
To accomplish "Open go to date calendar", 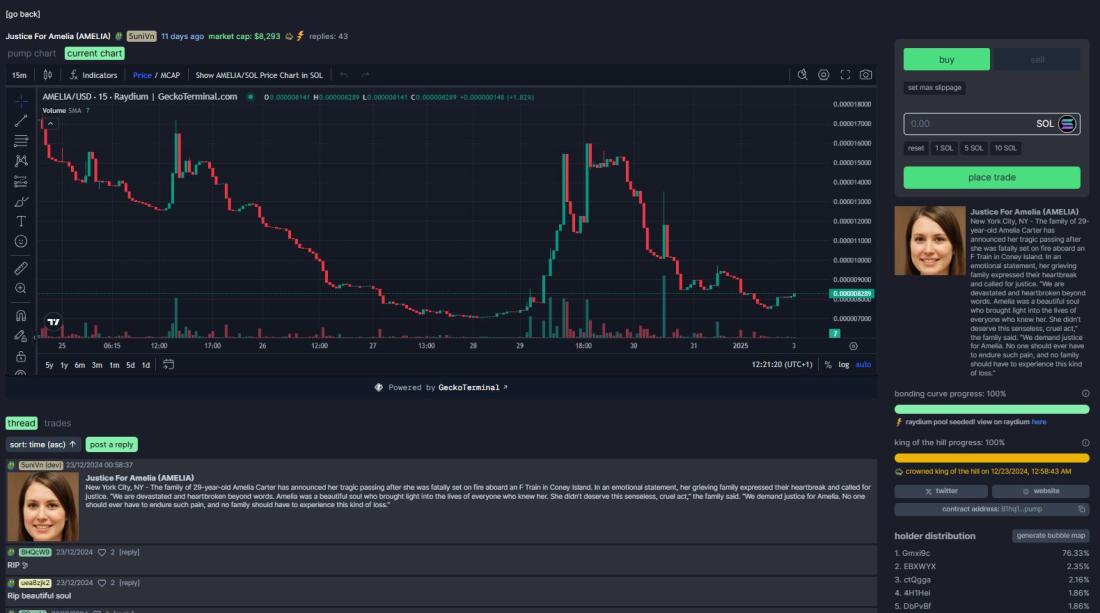I will (x=168, y=365).
